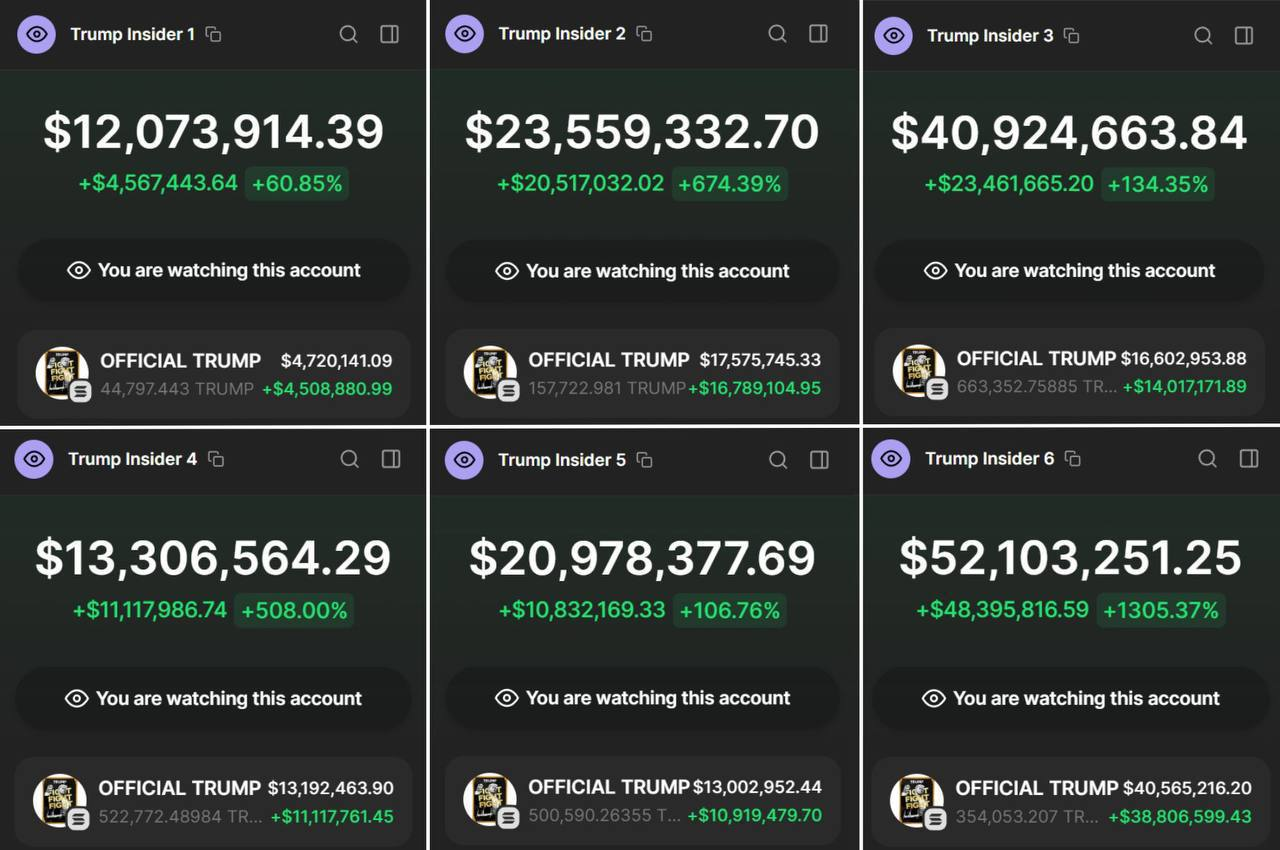
Task: Copy Trump Insider 6 wallet address
Action: pos(1072,459)
